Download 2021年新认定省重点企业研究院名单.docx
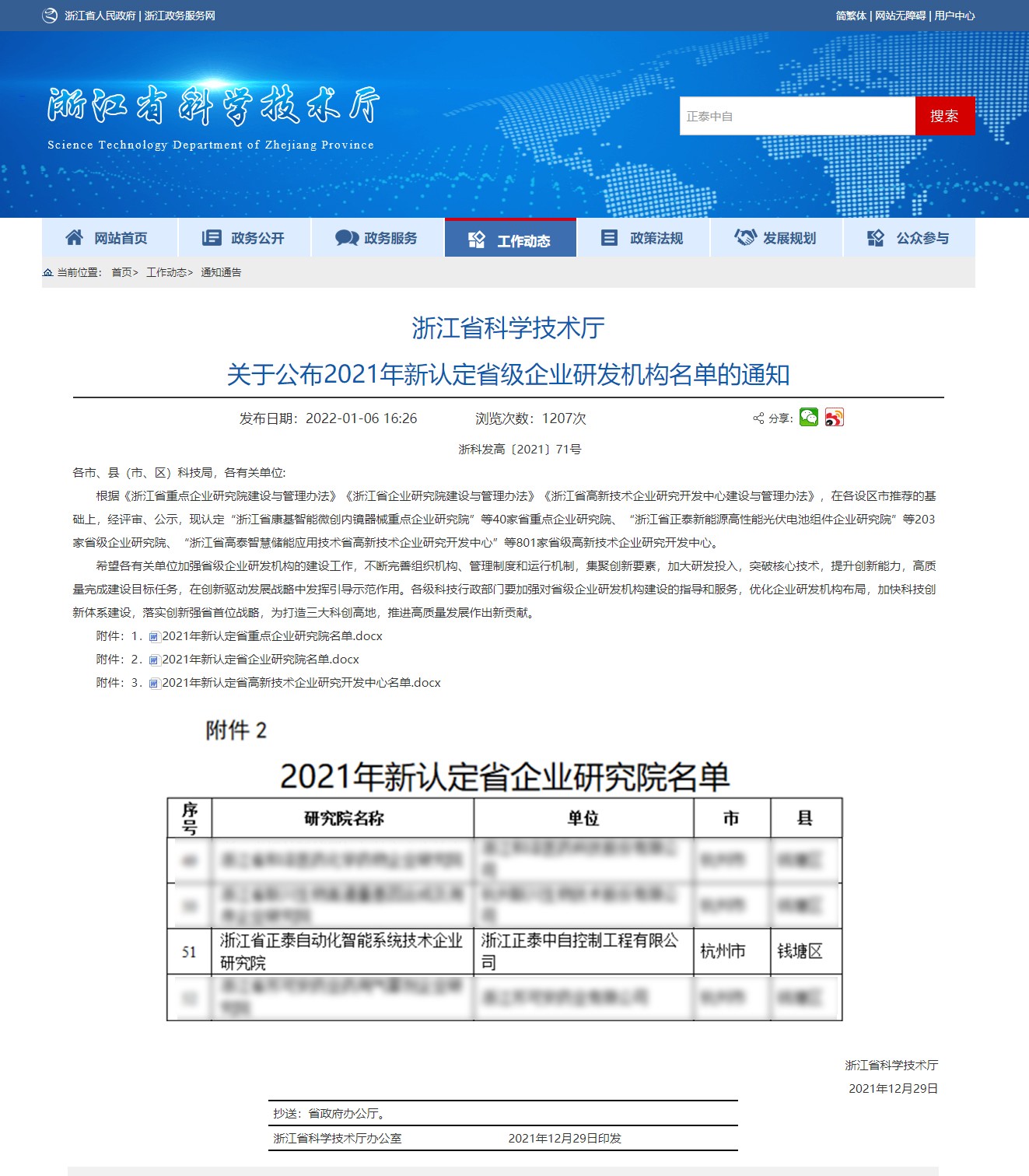Screen dimensions: 1029x1176 click(272, 636)
